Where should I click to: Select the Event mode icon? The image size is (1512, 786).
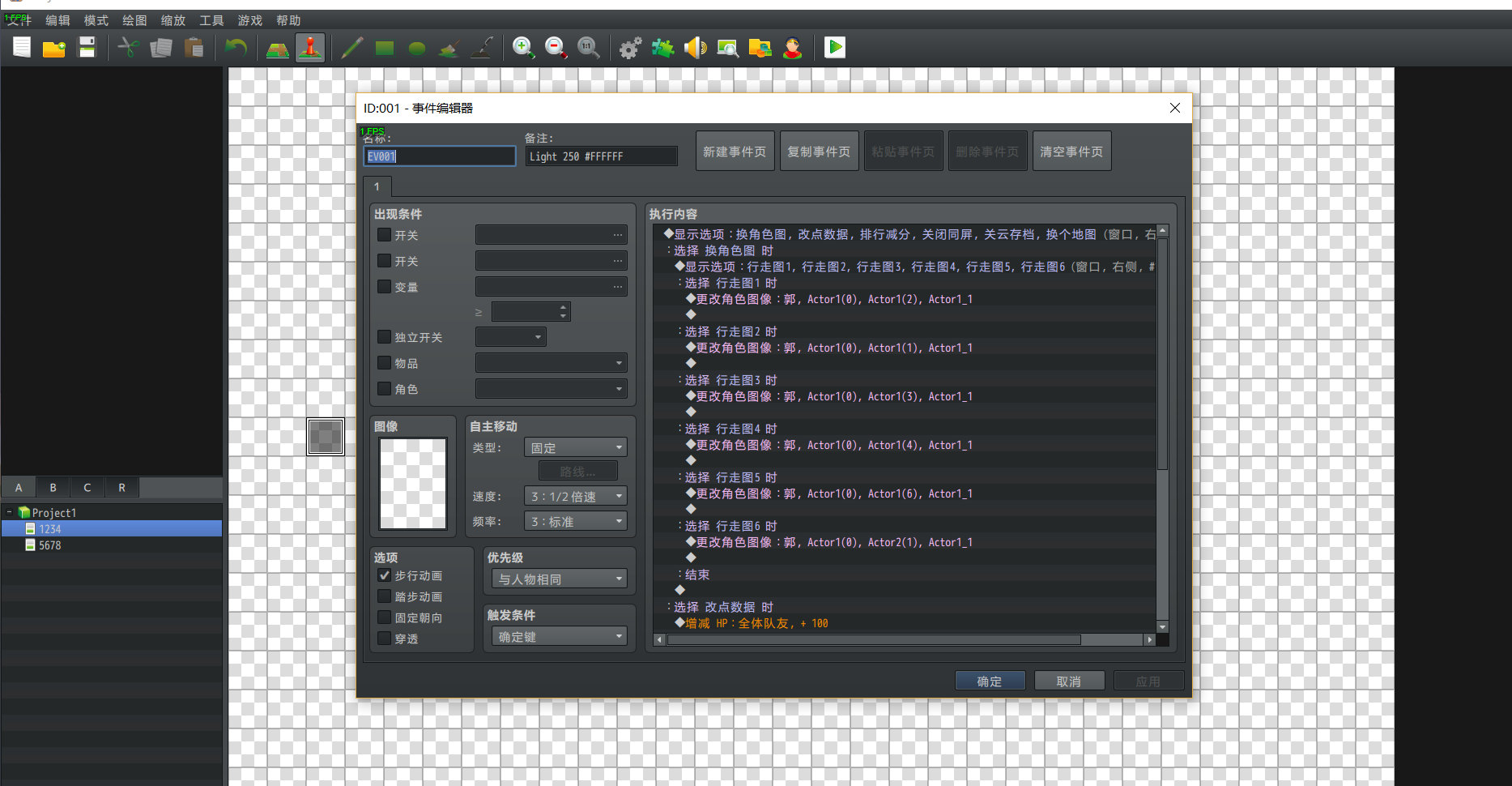click(310, 48)
